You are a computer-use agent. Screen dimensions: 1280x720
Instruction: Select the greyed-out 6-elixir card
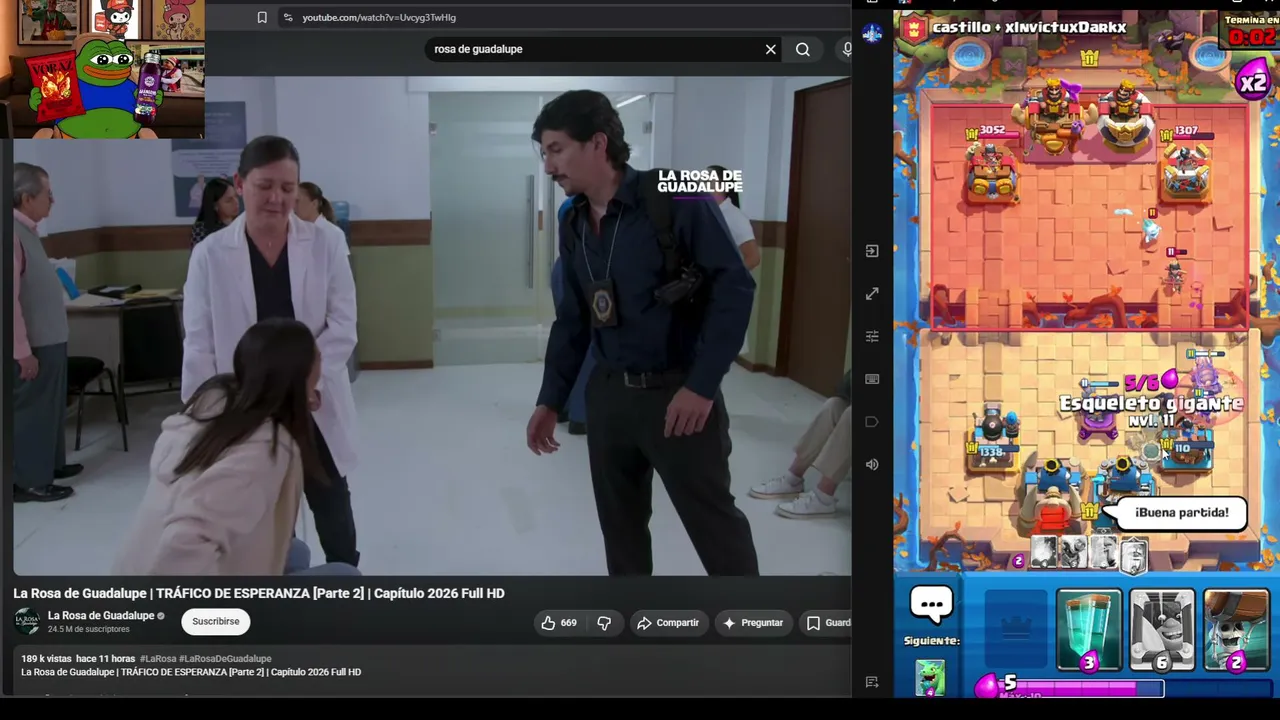(1162, 630)
